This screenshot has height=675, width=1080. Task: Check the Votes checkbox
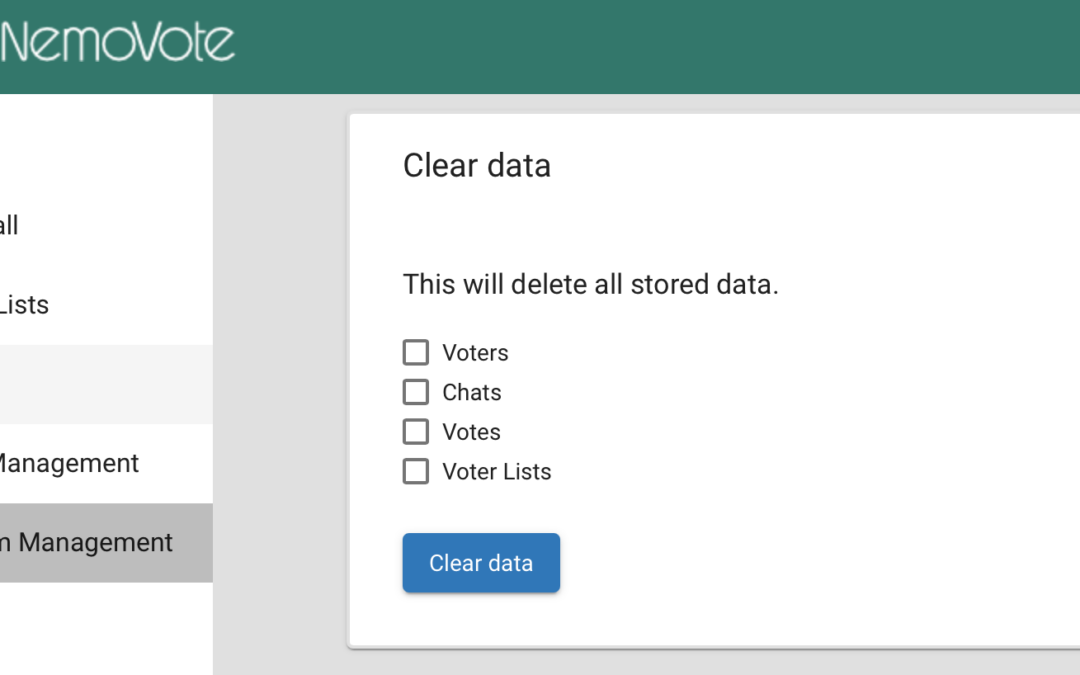(x=416, y=432)
